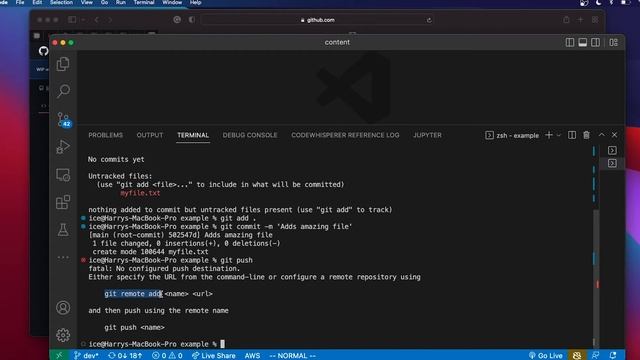Start server with Go Live
Viewport: 640px width, 360px height.
pos(546,356)
